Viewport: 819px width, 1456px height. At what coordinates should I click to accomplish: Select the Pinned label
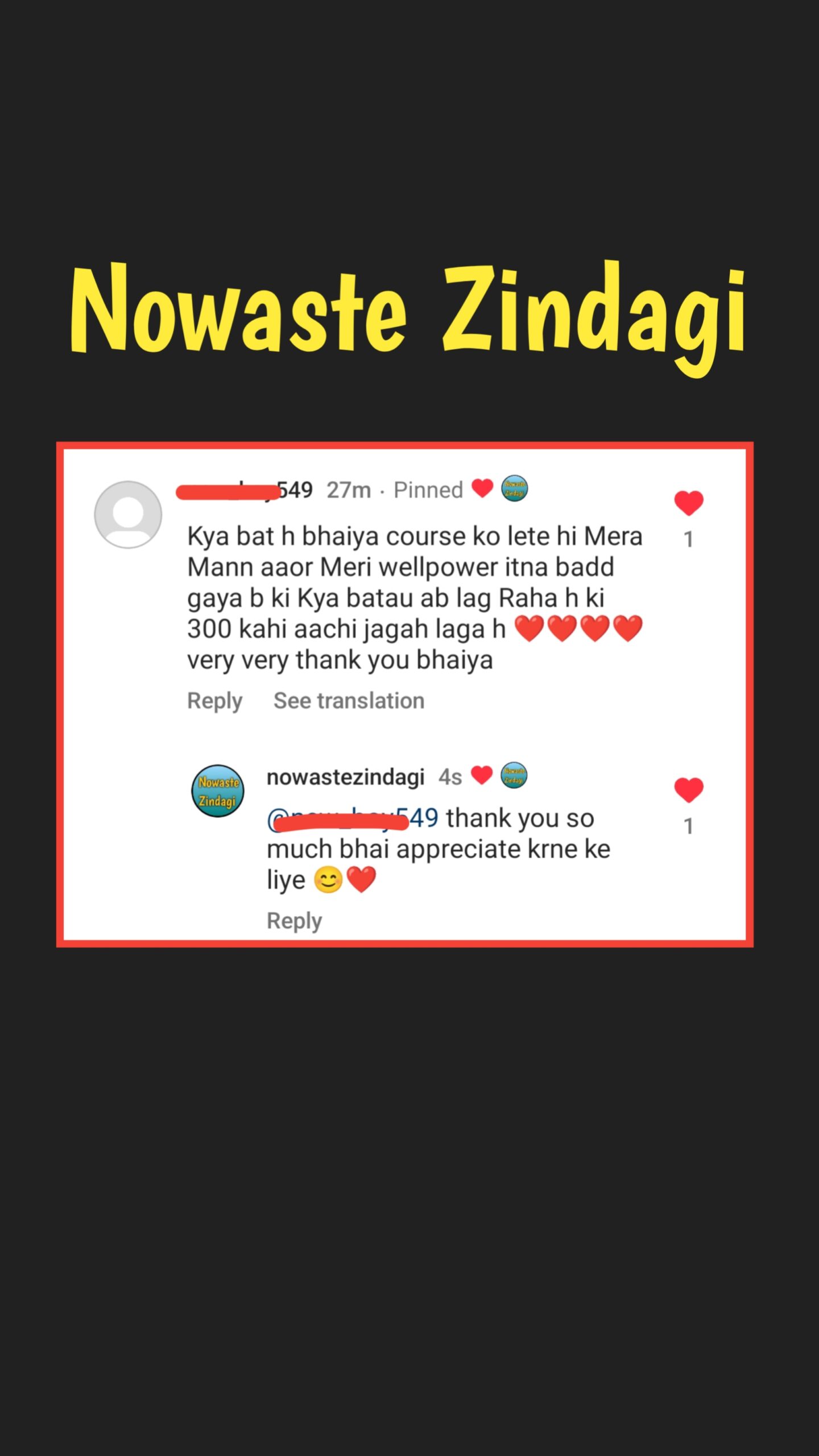point(429,490)
